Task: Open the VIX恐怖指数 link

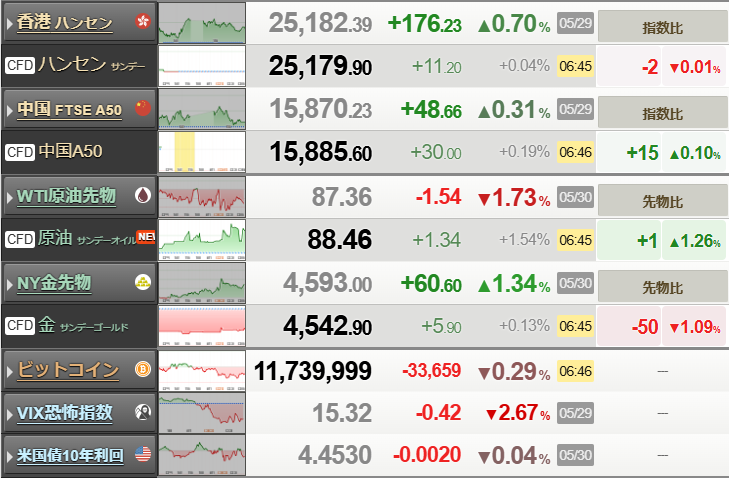Action: click(x=65, y=413)
